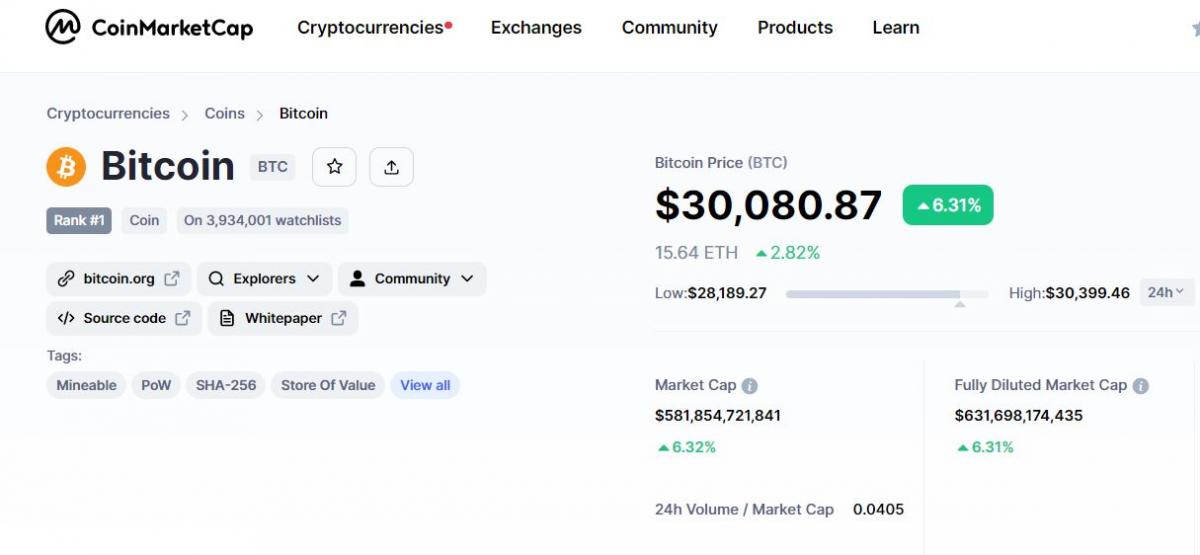The height and width of the screenshot is (555, 1200).
Task: Click the 6.32% market cap change
Action: coord(686,447)
